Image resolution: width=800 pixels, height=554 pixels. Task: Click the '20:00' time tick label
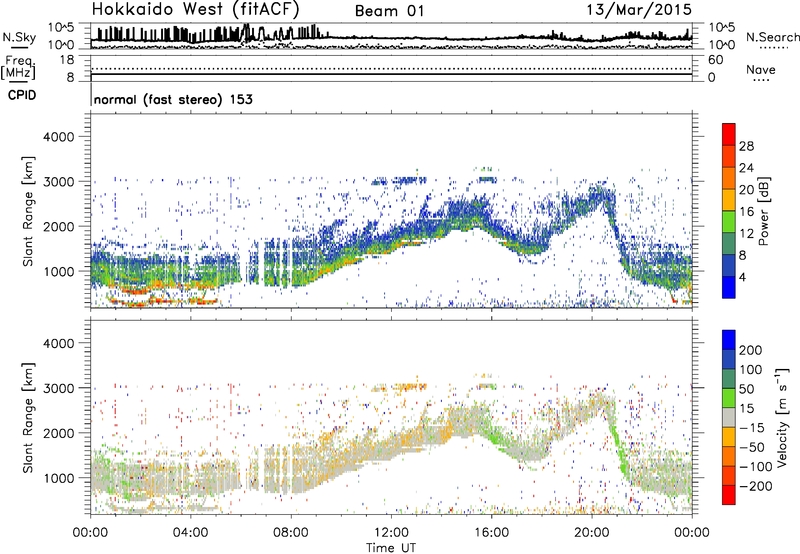tap(592, 533)
